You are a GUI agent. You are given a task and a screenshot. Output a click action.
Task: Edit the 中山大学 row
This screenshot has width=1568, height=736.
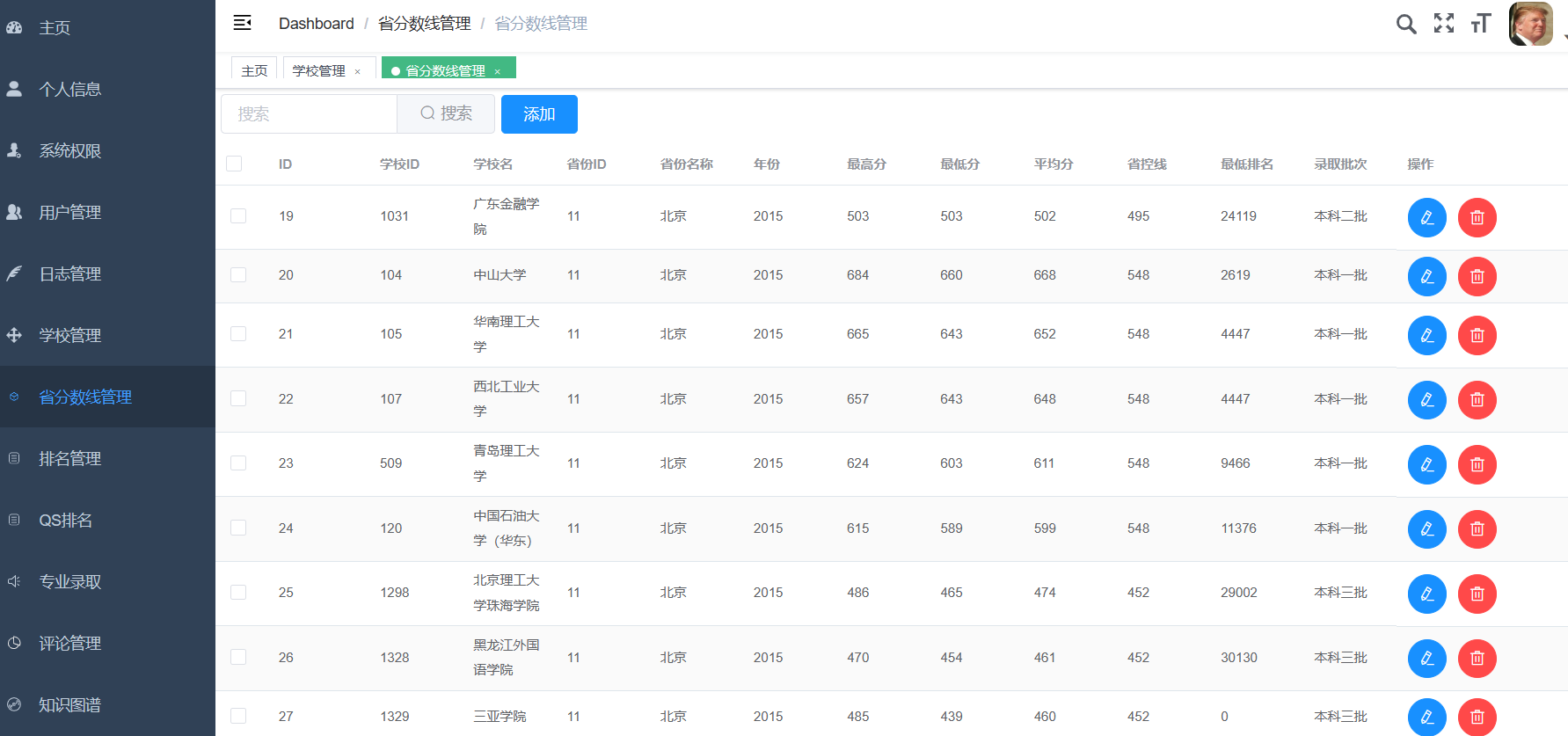coord(1427,276)
